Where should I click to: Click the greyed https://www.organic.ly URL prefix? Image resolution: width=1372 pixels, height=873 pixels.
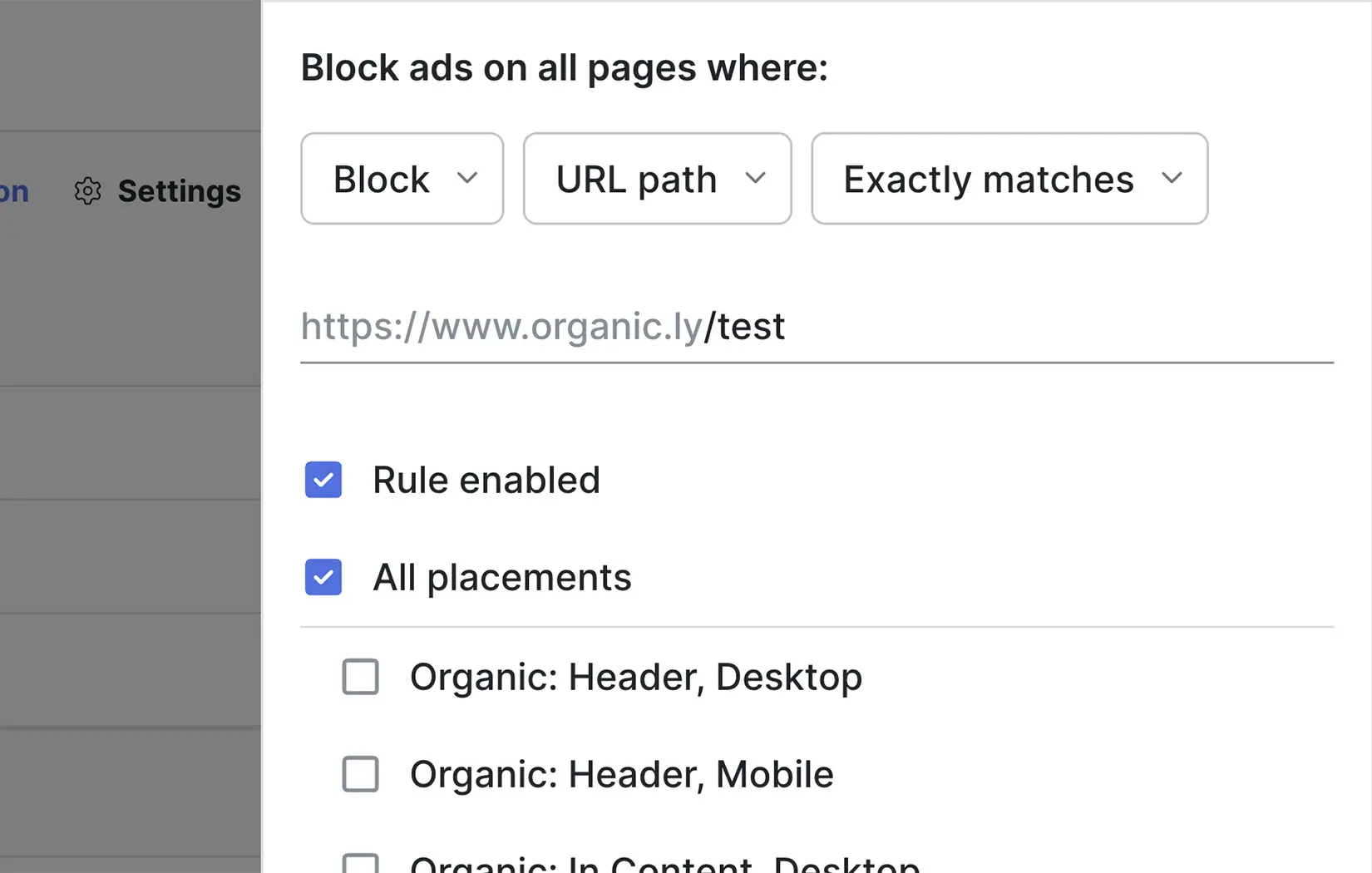[x=501, y=327]
